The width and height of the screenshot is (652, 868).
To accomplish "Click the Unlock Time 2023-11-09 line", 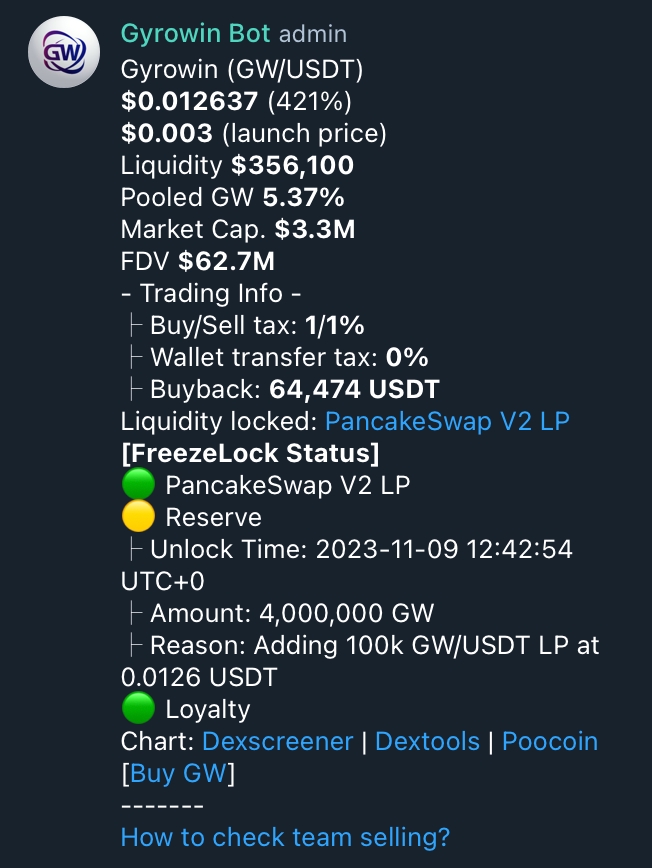I will pyautogui.click(x=360, y=549).
